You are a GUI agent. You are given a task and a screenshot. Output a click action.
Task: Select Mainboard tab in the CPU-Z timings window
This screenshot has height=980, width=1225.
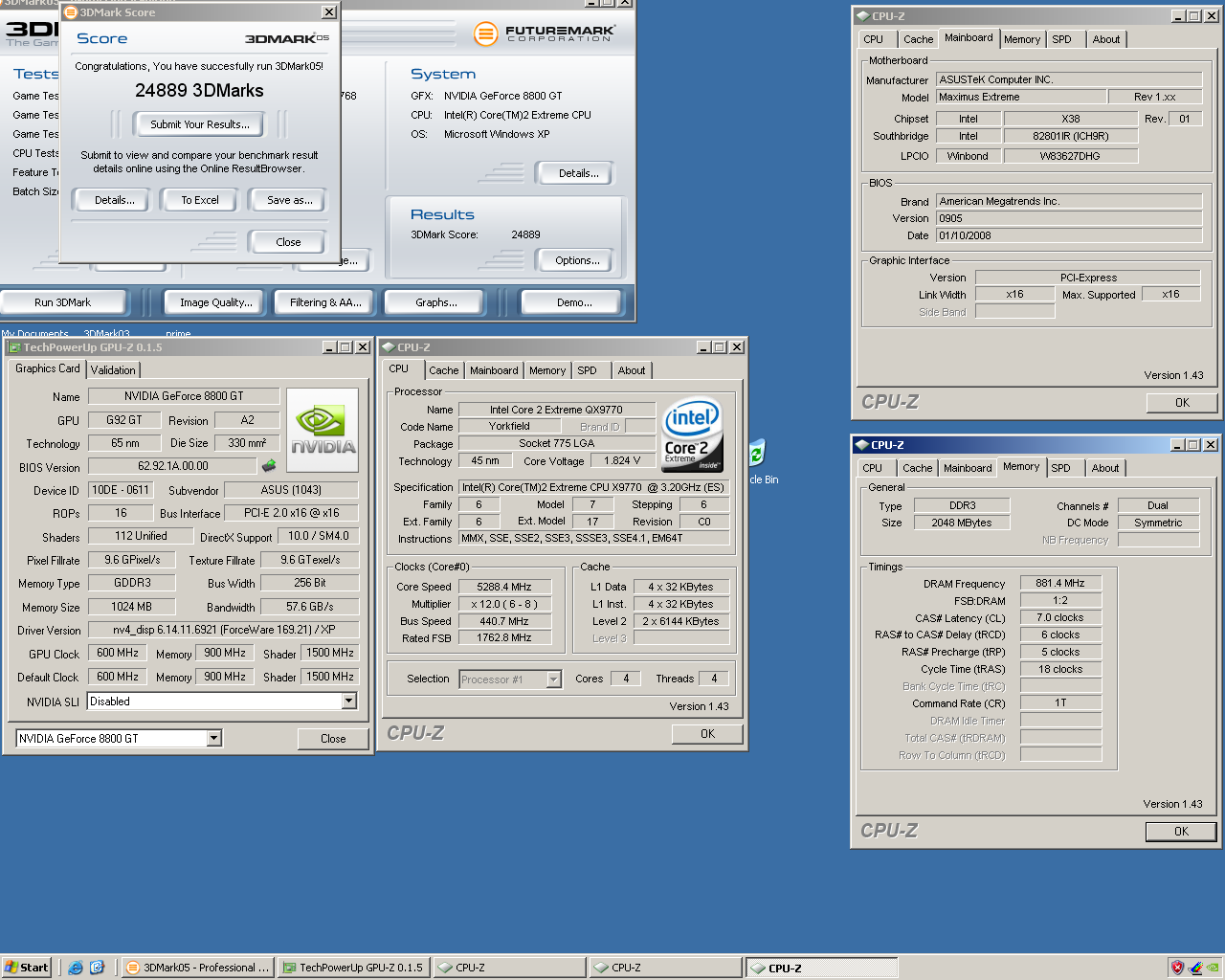(x=968, y=468)
